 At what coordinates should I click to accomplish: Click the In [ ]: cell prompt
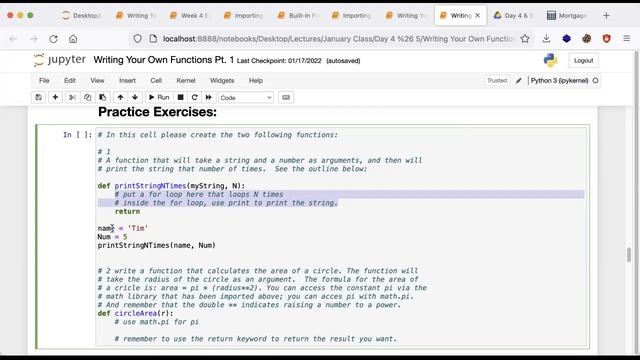tap(78, 135)
